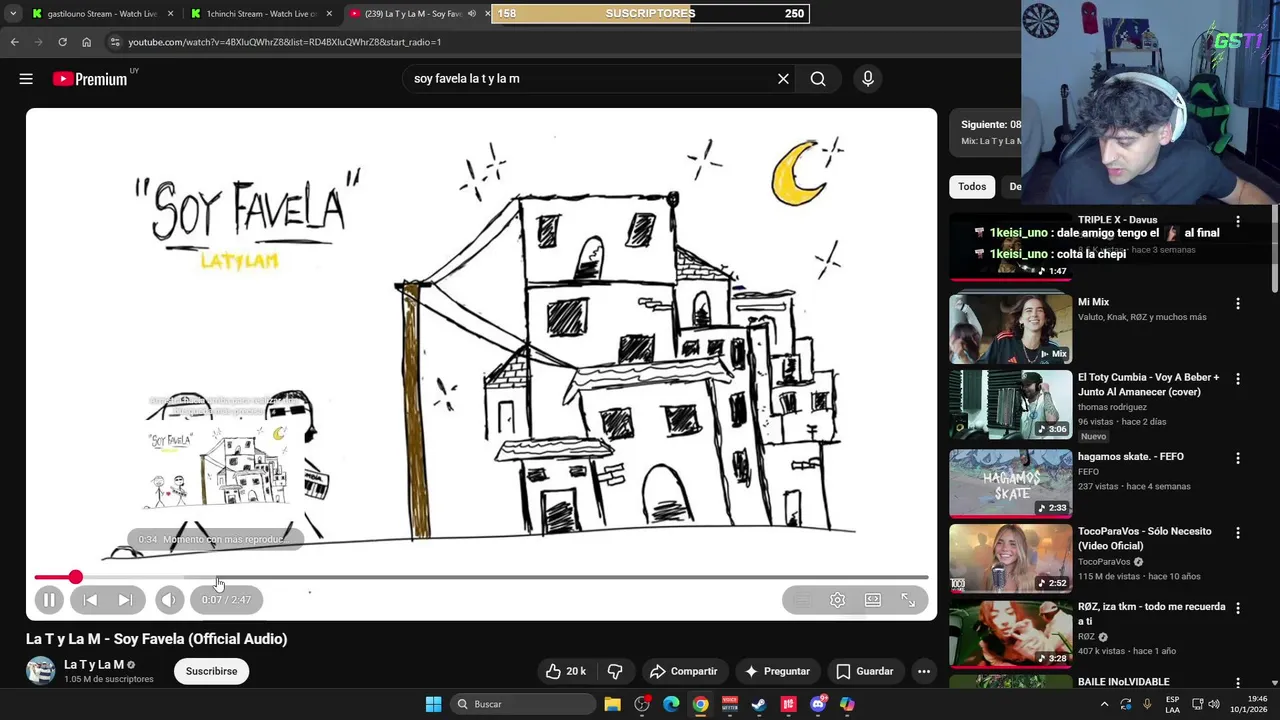
Task: Toggle the subtitles button in player
Action: coord(802,600)
